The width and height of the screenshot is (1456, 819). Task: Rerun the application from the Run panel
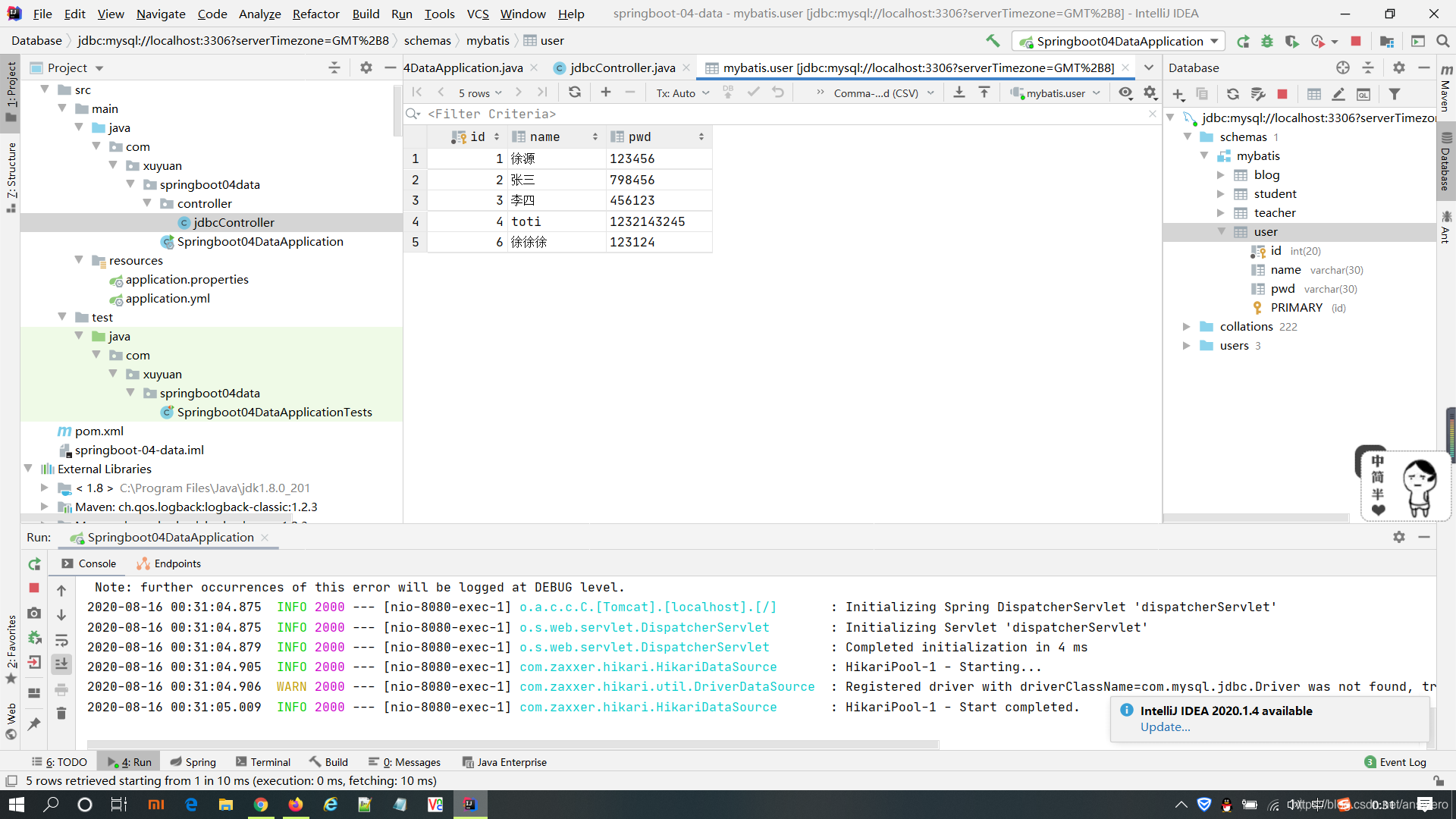(34, 564)
